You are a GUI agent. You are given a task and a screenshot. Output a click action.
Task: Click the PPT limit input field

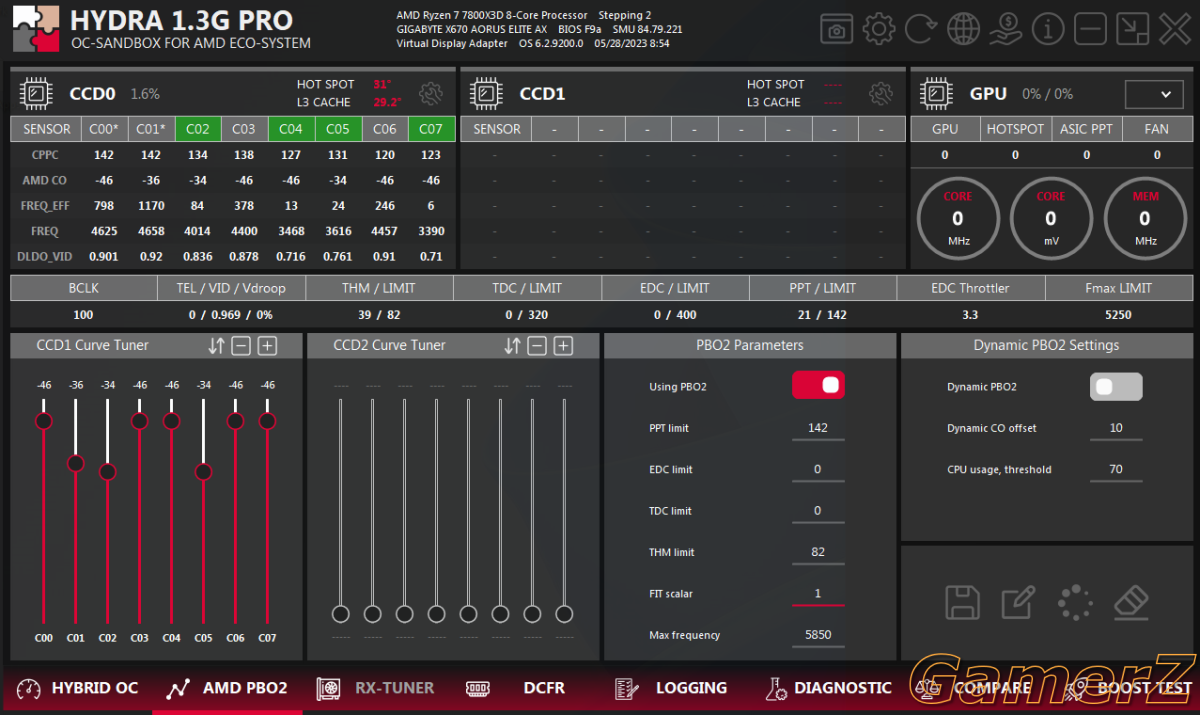coord(818,428)
